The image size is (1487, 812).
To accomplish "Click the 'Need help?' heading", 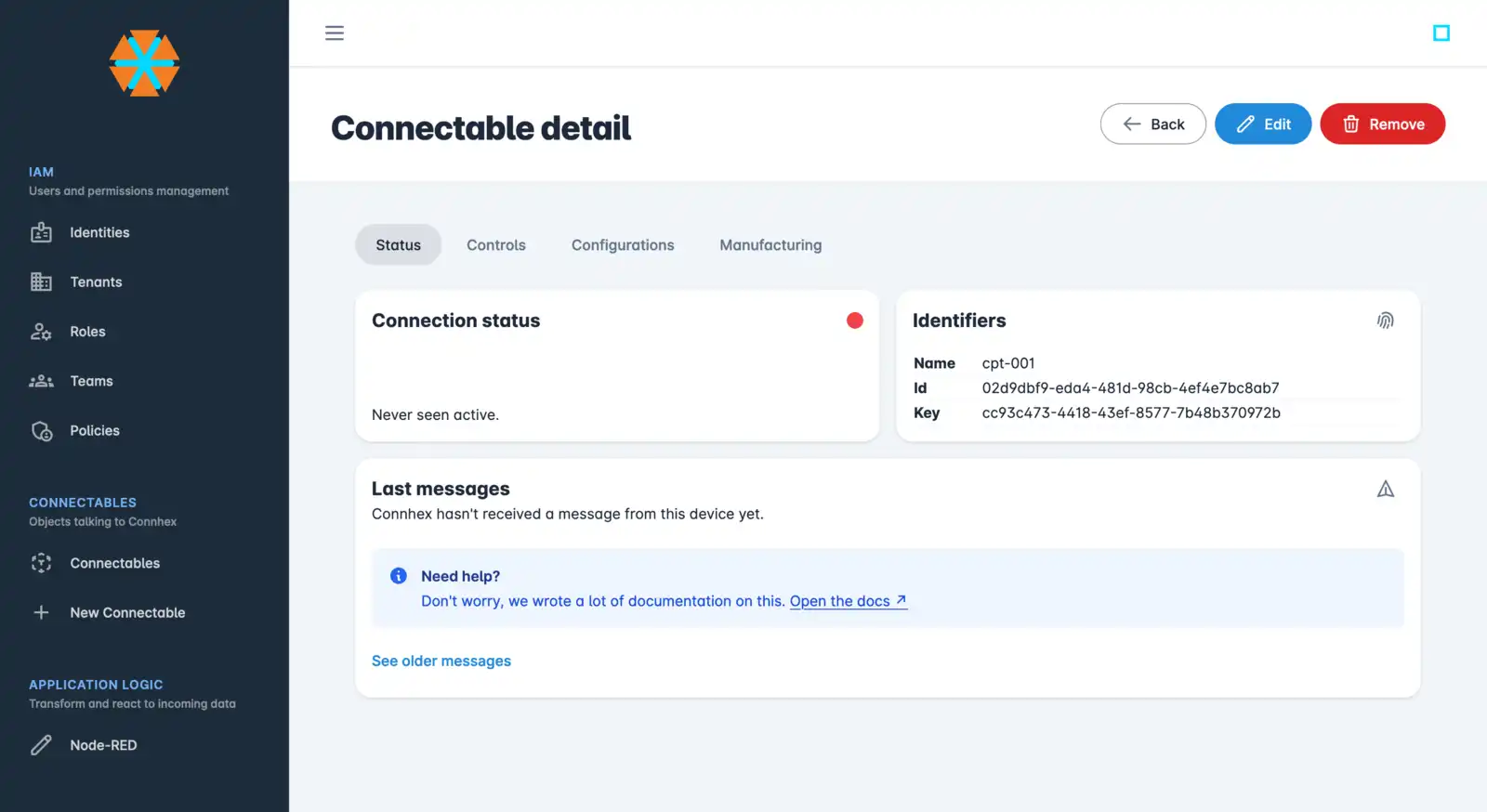I will (x=460, y=576).
